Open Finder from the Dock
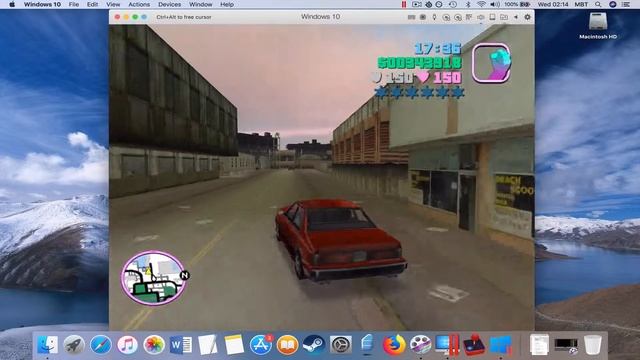640x360 pixels. [47, 345]
